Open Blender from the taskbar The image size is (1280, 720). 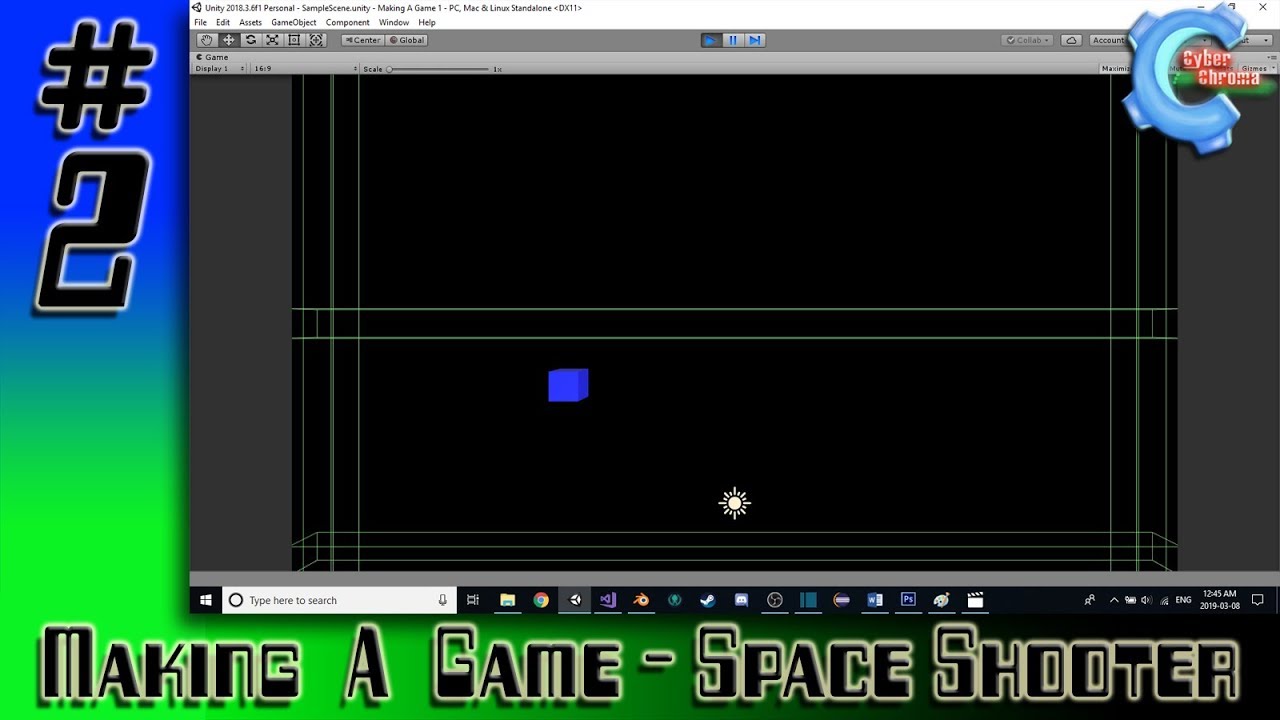(x=641, y=600)
